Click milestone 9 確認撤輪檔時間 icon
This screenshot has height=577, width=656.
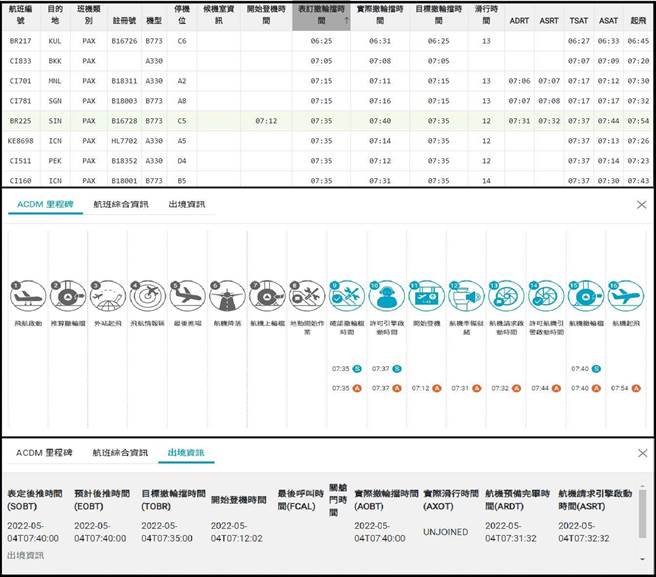pyautogui.click(x=346, y=296)
